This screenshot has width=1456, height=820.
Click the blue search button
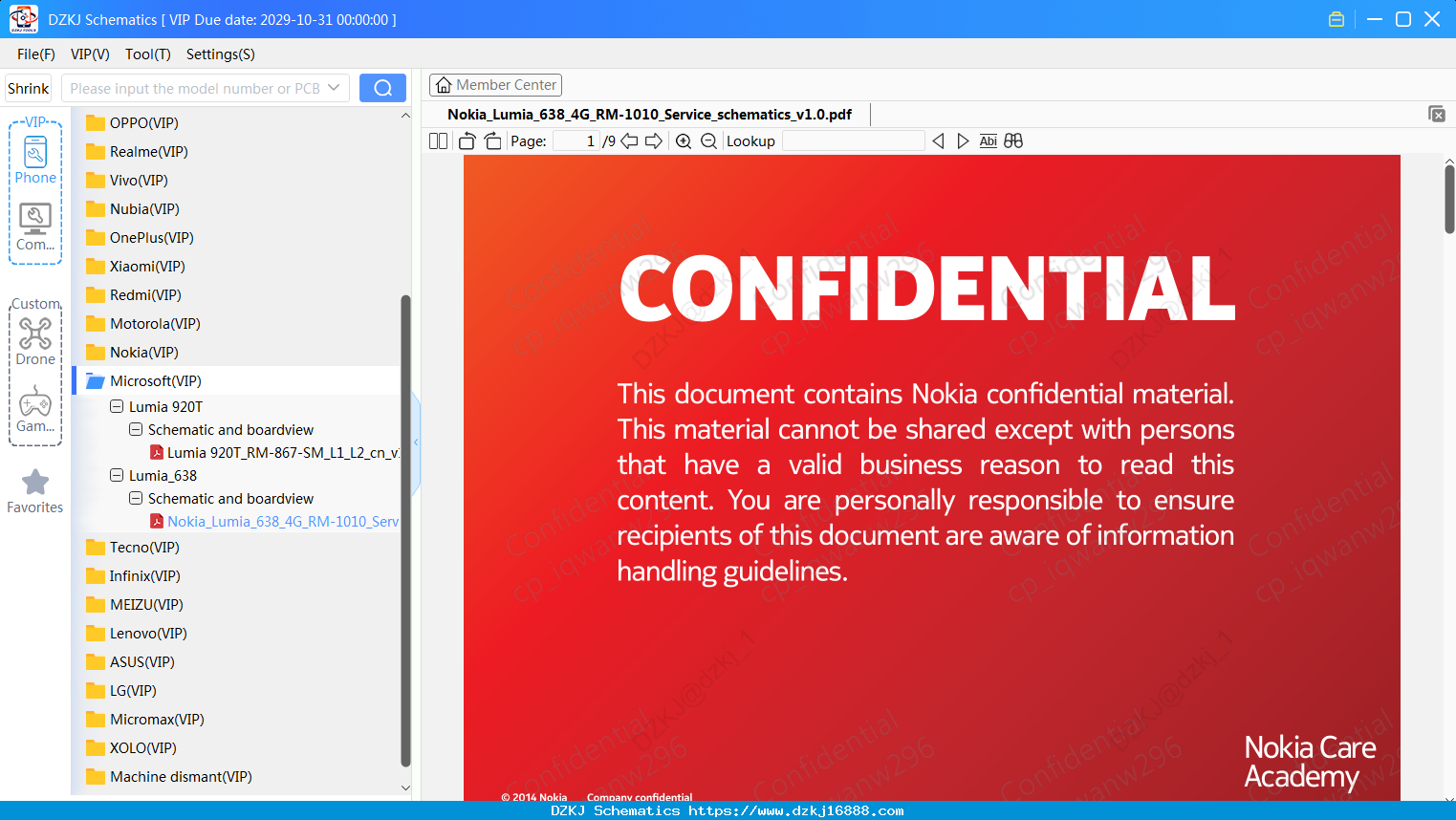coord(382,88)
